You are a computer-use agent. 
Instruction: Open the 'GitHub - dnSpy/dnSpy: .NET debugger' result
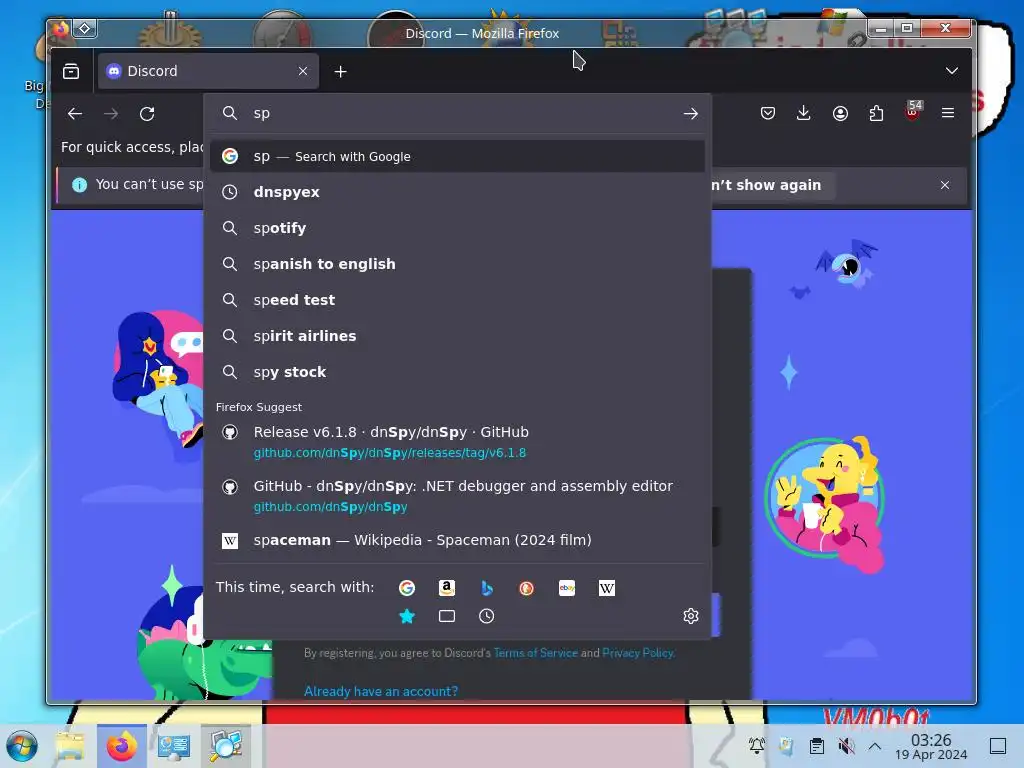pos(457,496)
